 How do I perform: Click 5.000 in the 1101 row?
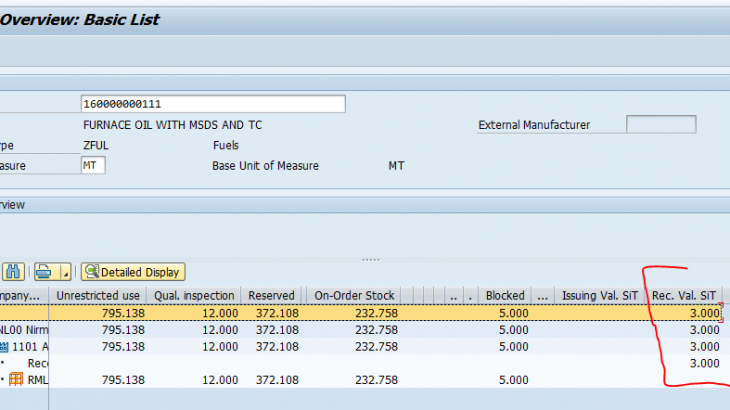[514, 347]
